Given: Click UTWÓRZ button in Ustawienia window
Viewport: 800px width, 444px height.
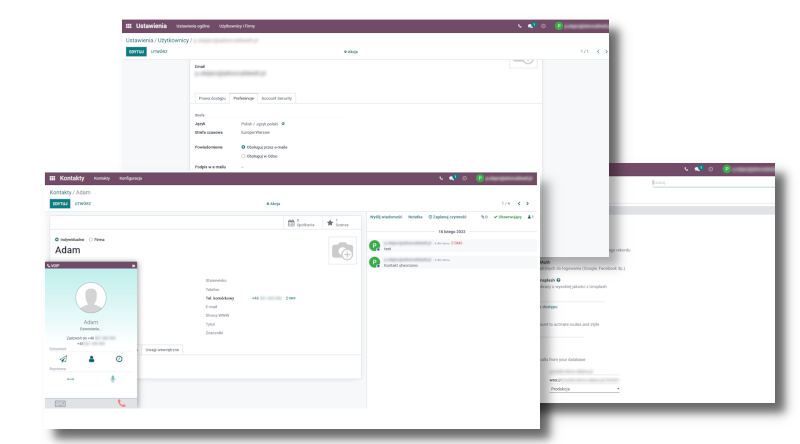Looking at the screenshot, I should coord(159,52).
